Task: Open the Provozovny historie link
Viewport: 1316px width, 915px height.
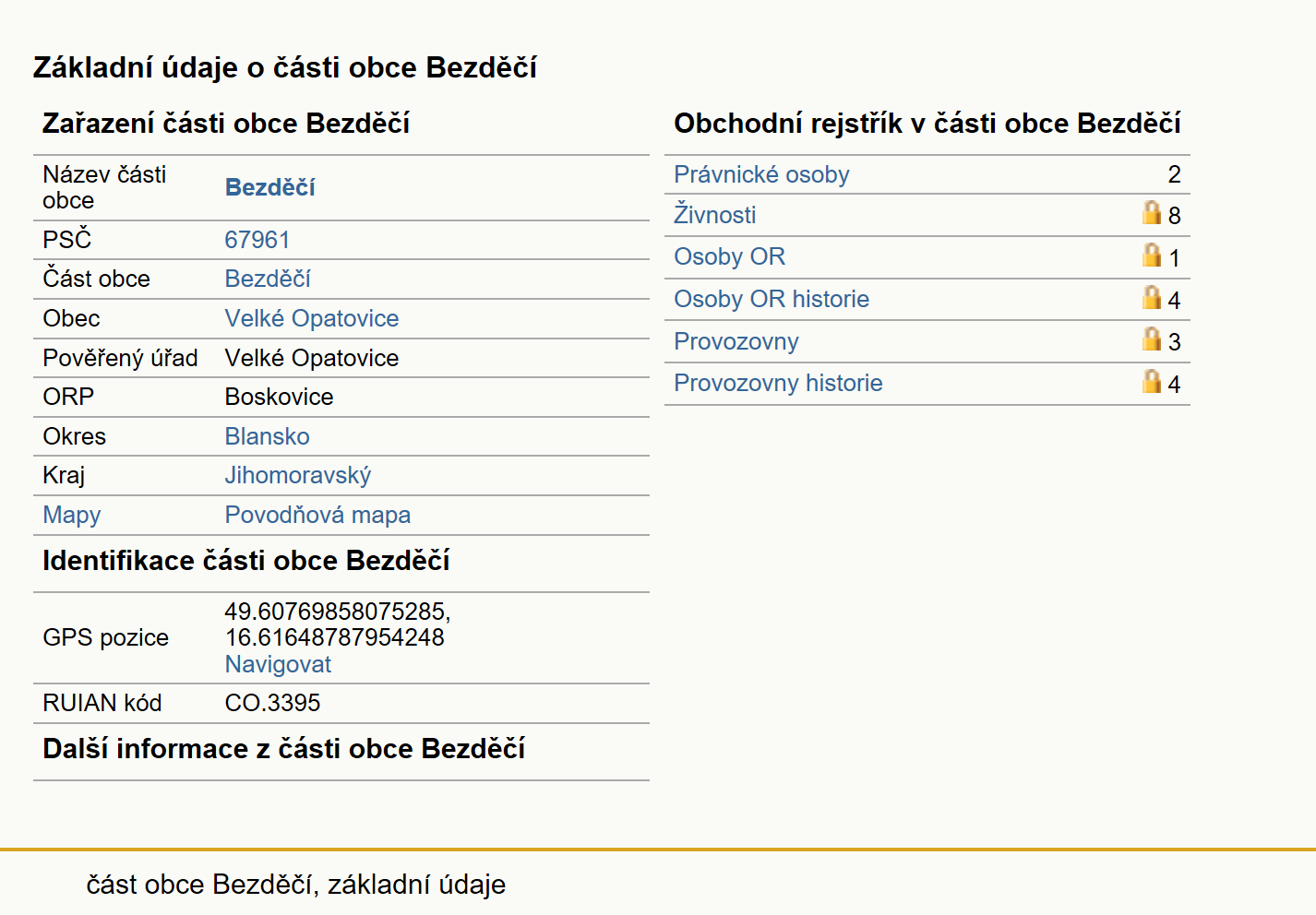Action: tap(778, 383)
